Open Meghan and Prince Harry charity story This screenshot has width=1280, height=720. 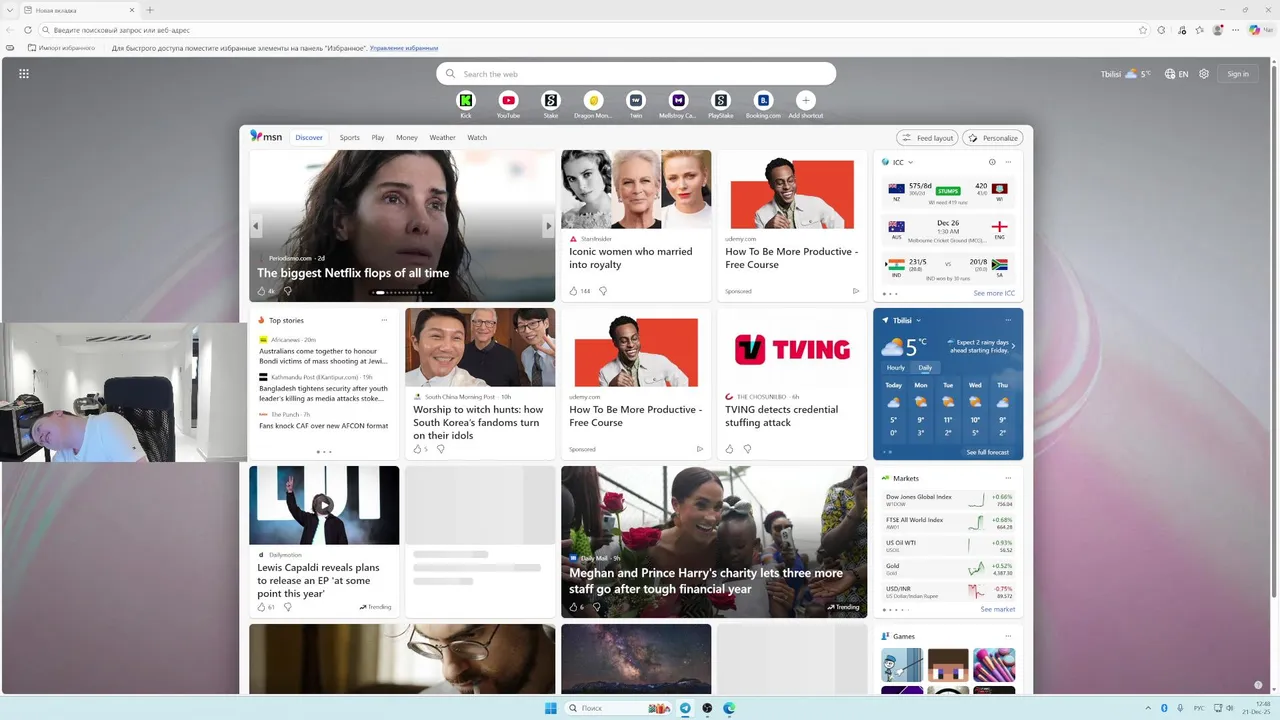tap(706, 581)
